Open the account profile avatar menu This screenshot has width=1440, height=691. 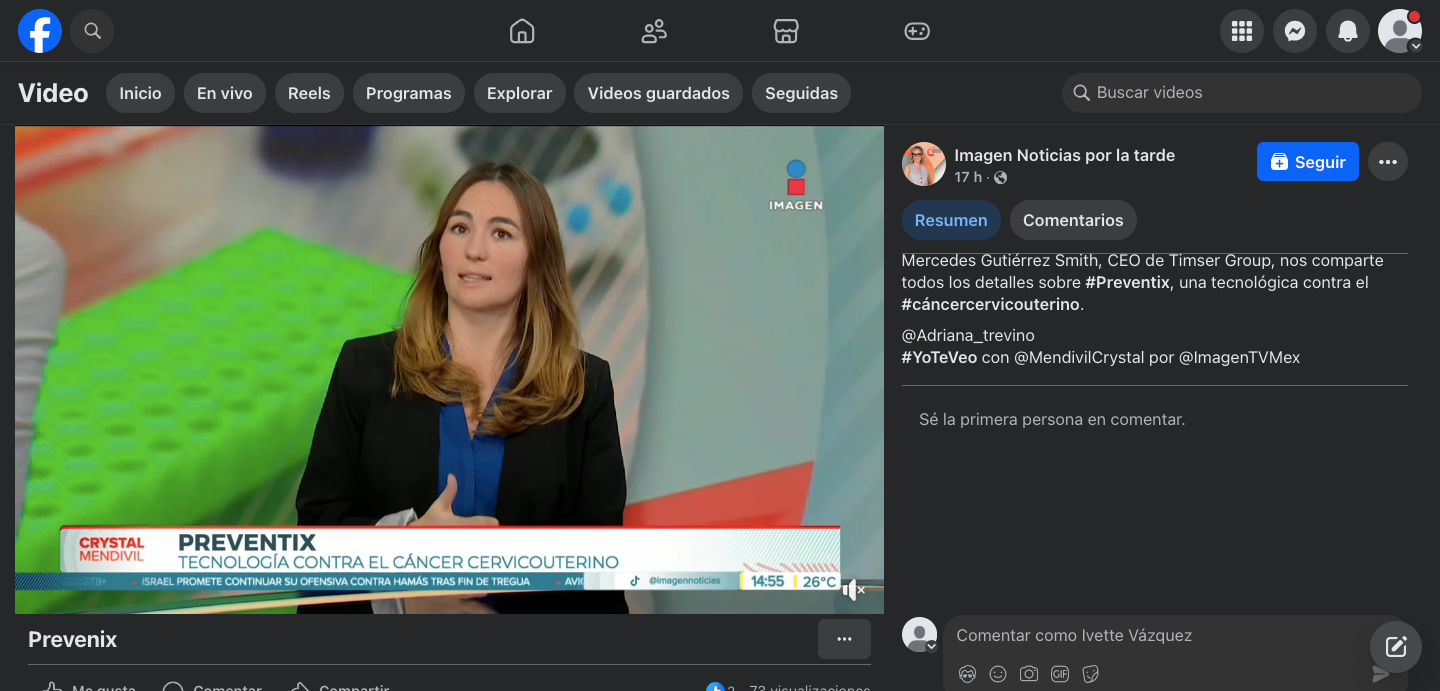tap(1400, 31)
